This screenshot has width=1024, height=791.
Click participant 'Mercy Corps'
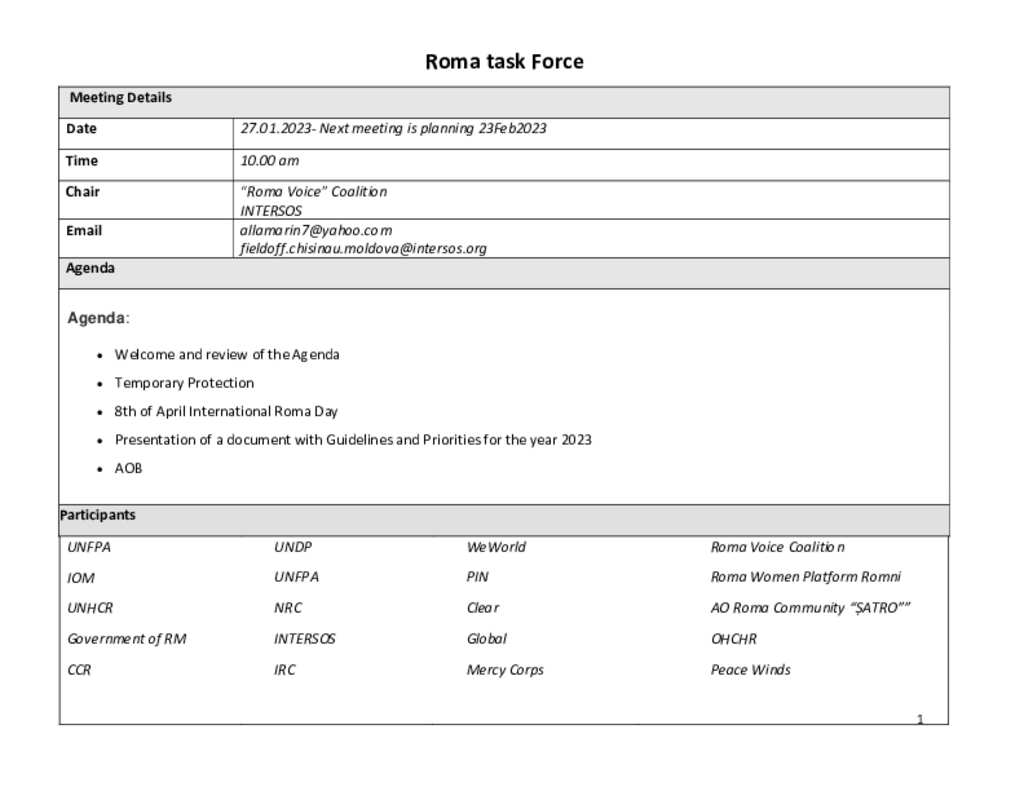[x=505, y=671]
